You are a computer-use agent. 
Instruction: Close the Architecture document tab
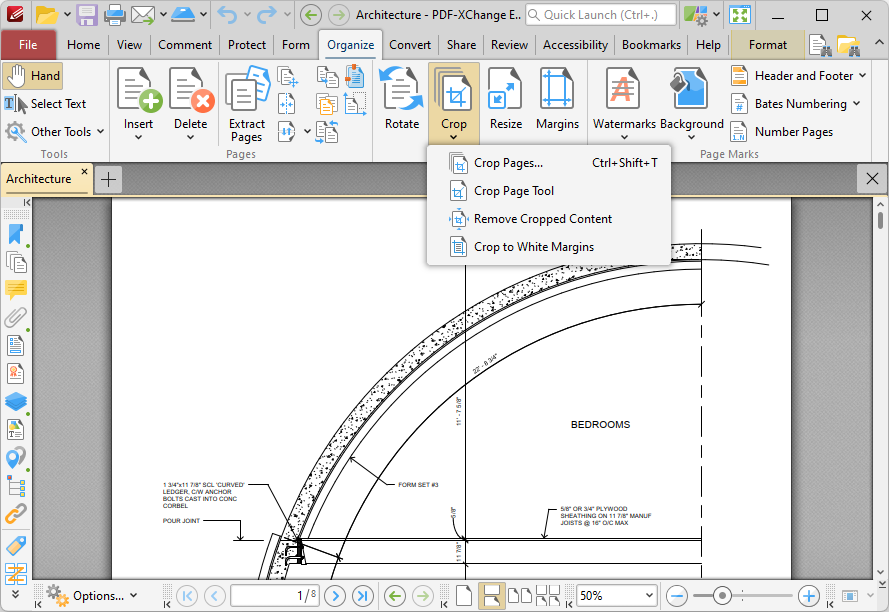(84, 171)
